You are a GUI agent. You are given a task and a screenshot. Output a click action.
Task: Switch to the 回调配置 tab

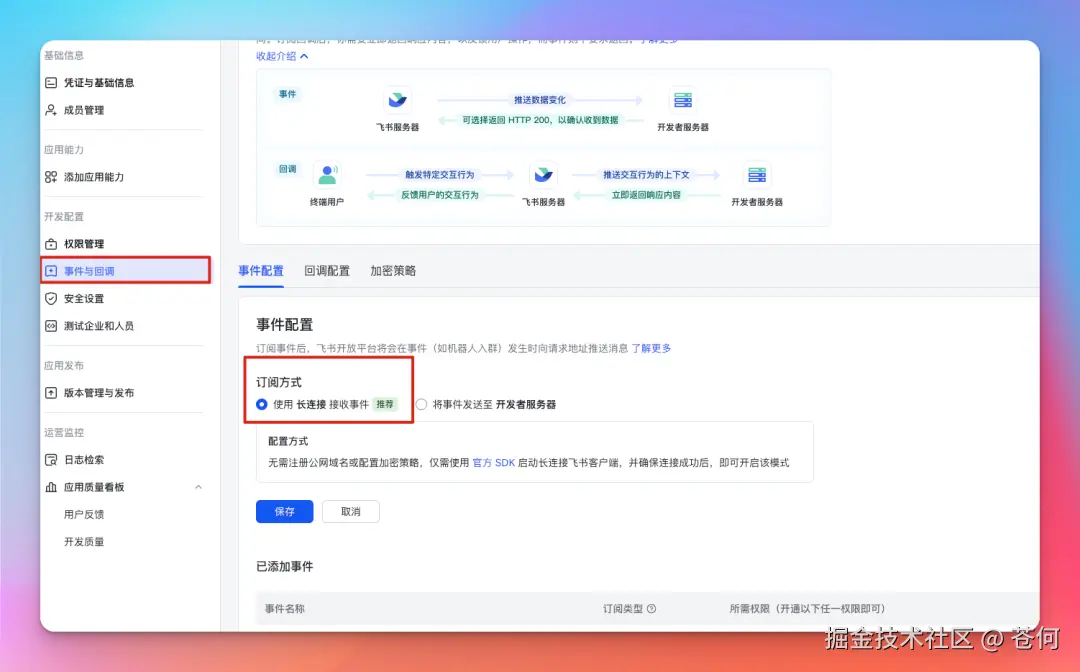327,269
